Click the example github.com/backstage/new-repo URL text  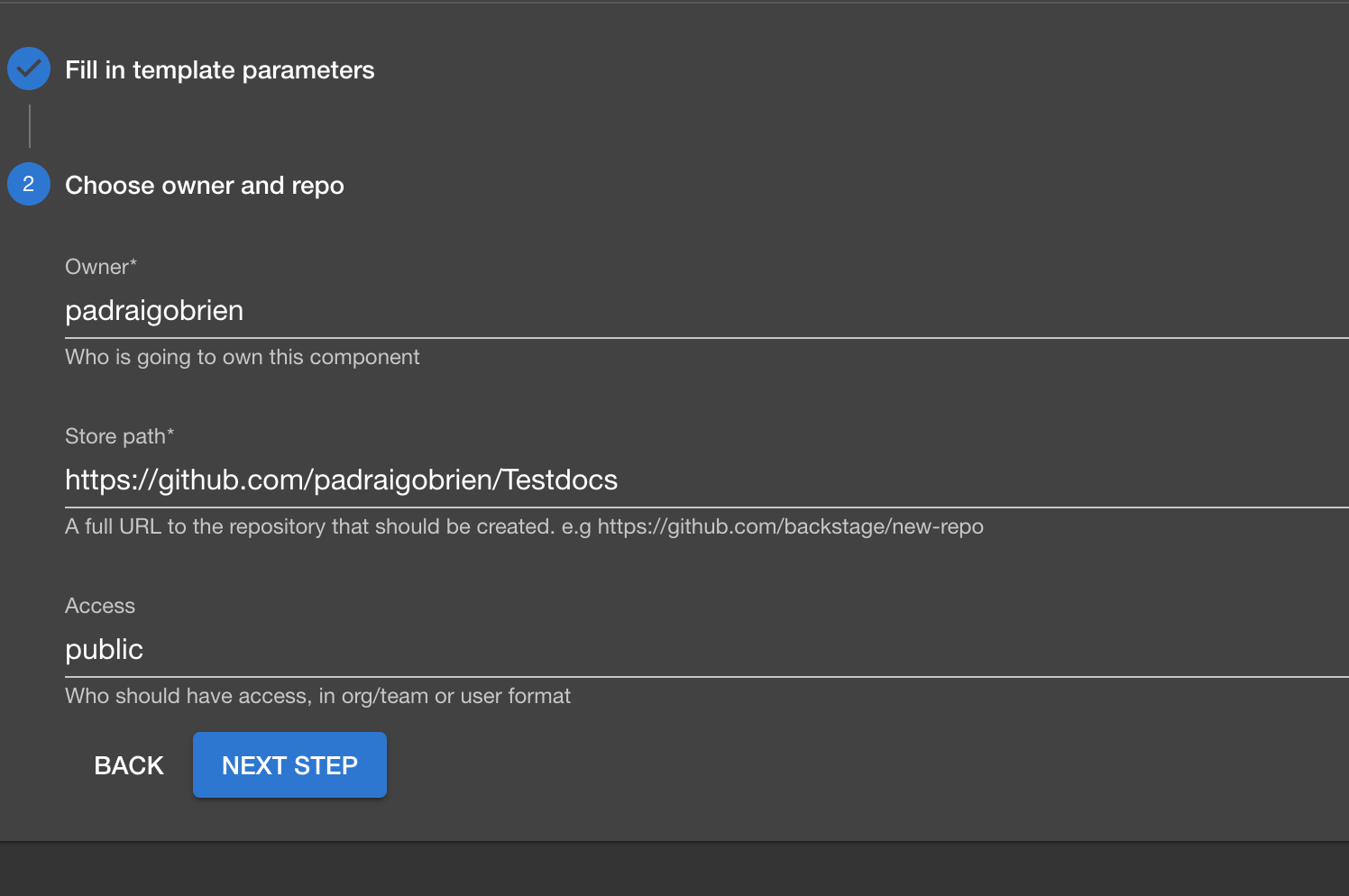point(790,526)
